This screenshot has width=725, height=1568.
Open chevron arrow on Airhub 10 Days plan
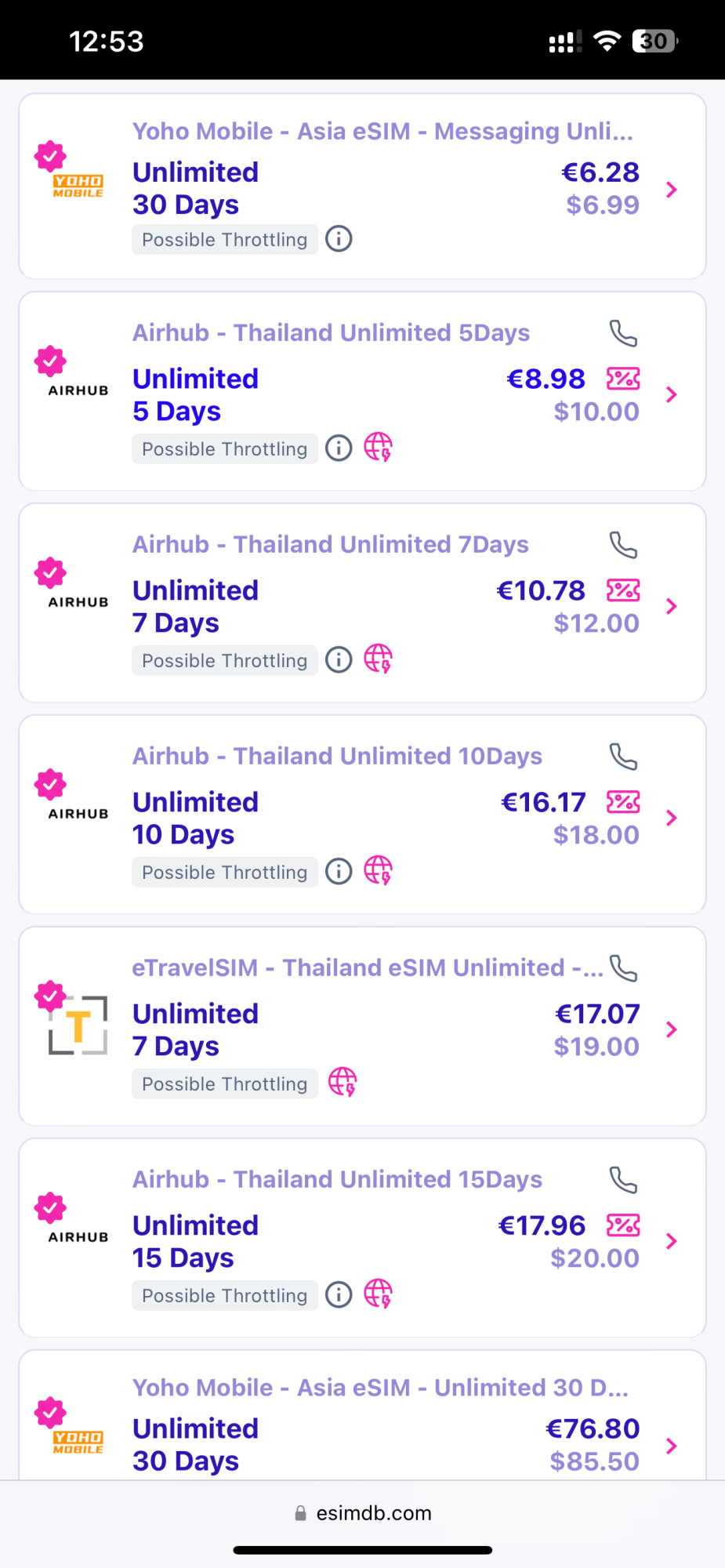click(x=671, y=818)
